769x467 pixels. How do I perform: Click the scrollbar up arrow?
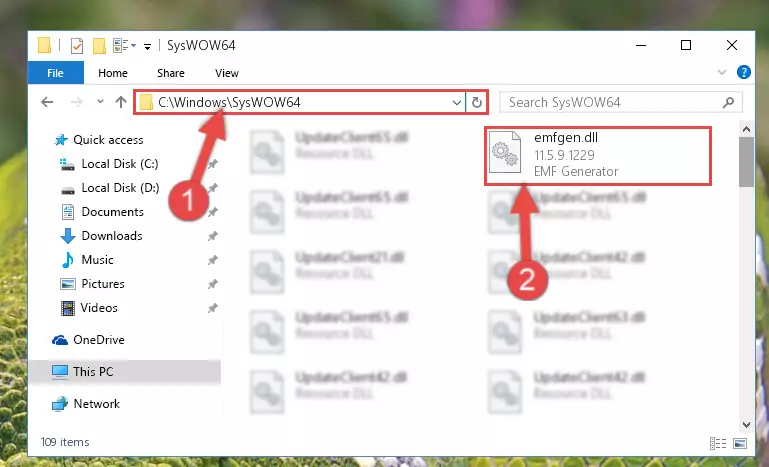click(746, 130)
